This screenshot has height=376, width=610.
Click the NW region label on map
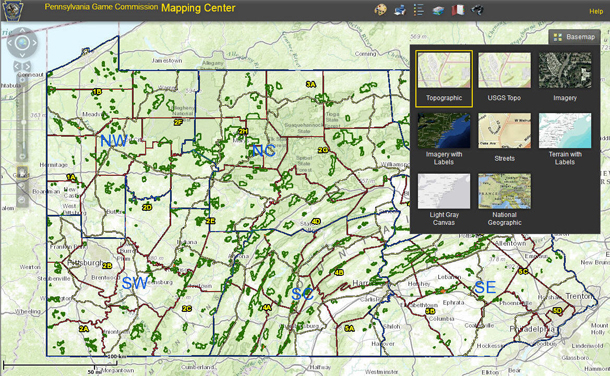pos(114,140)
